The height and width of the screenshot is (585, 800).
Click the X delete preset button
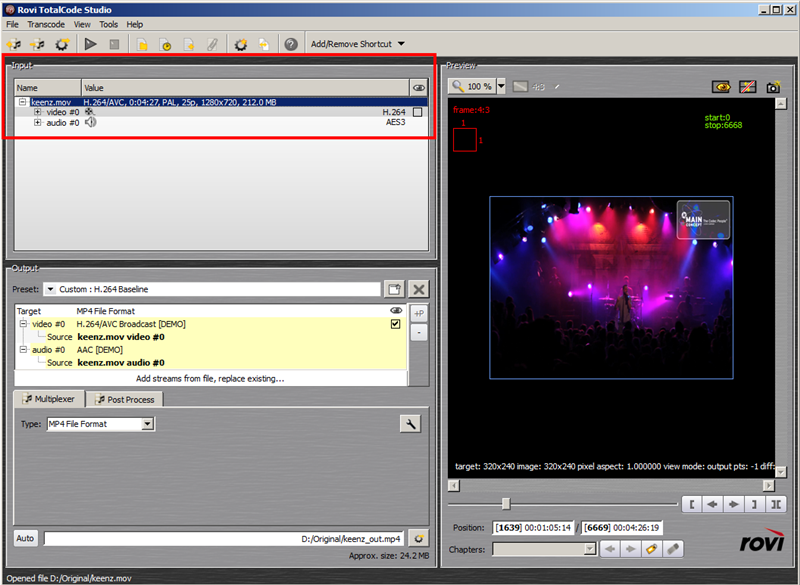[419, 289]
